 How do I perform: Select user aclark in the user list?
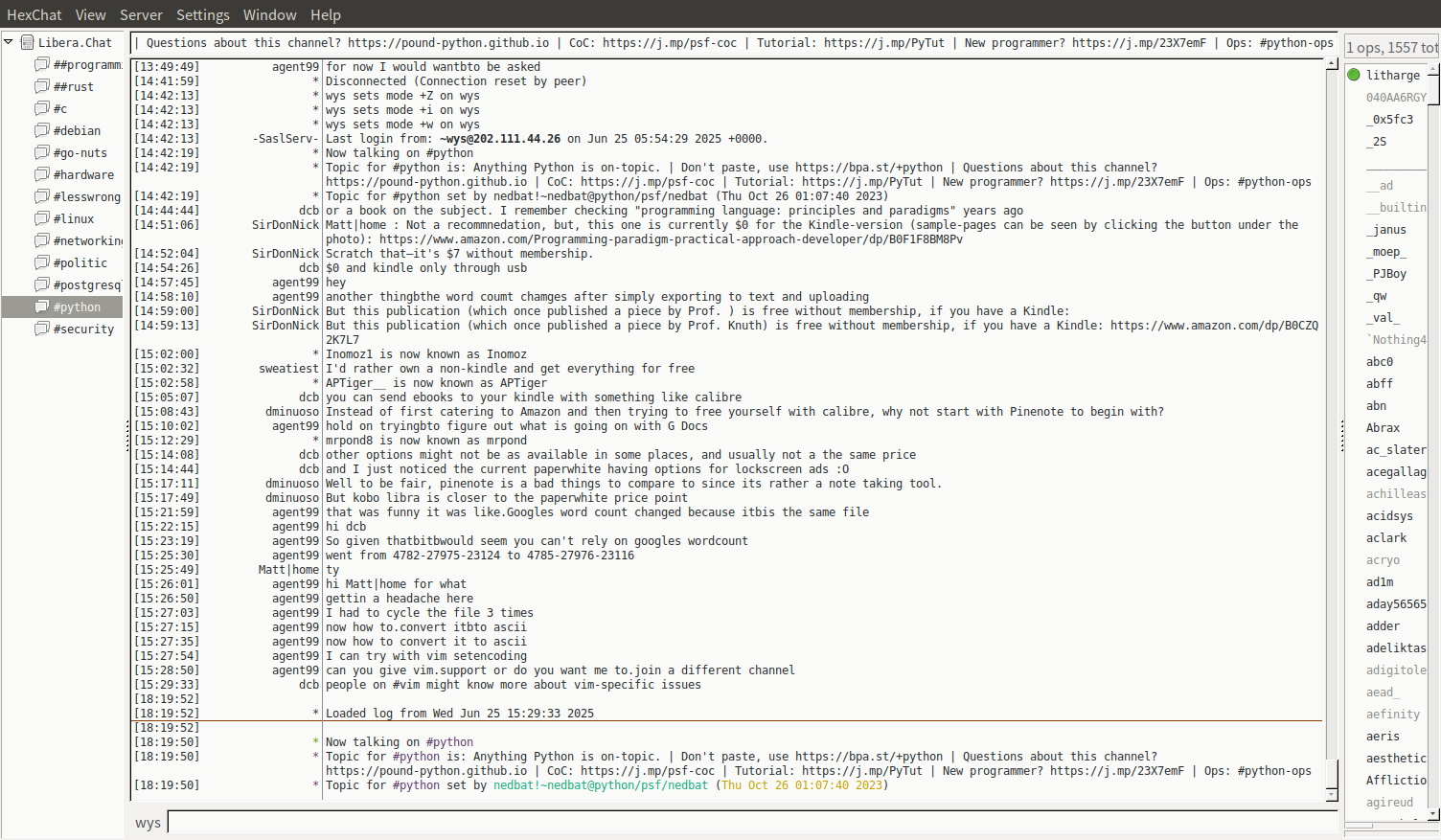coord(1386,537)
